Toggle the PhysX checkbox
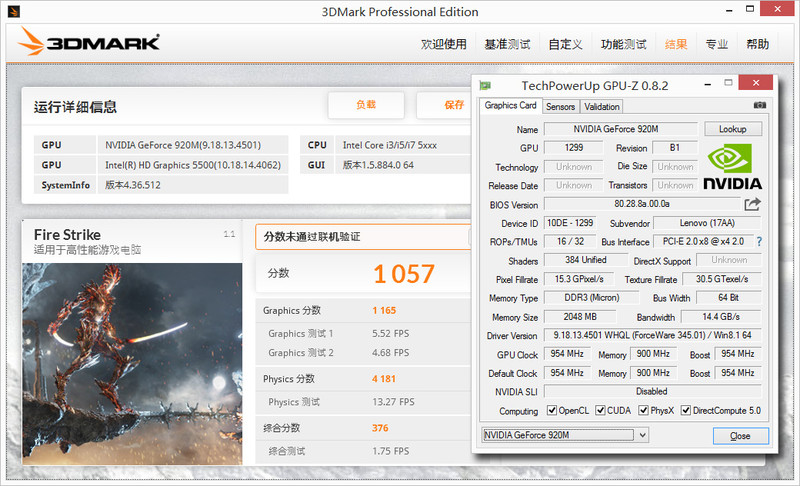 pos(643,411)
